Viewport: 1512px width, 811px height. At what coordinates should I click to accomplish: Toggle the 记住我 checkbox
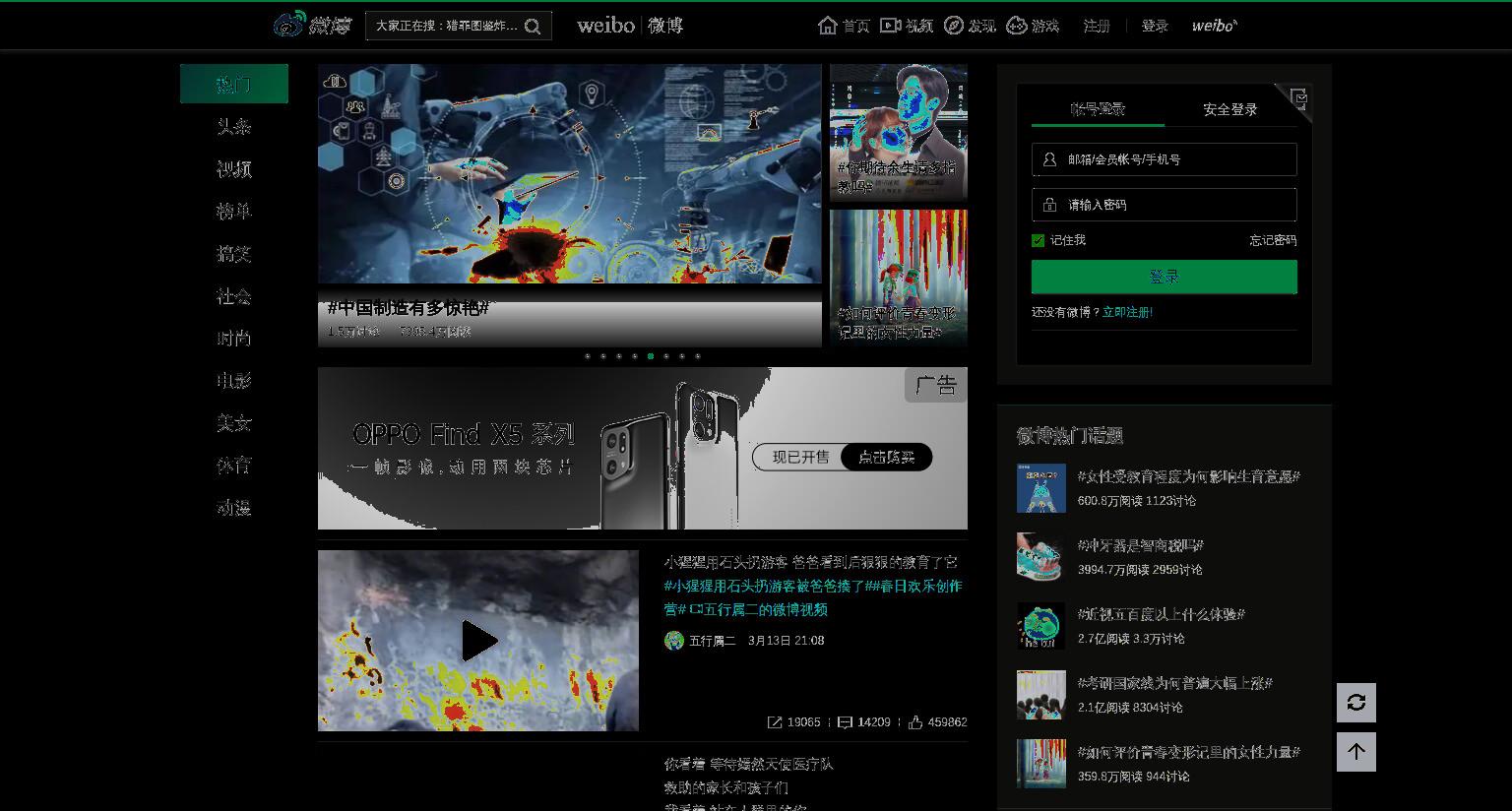click(1038, 240)
